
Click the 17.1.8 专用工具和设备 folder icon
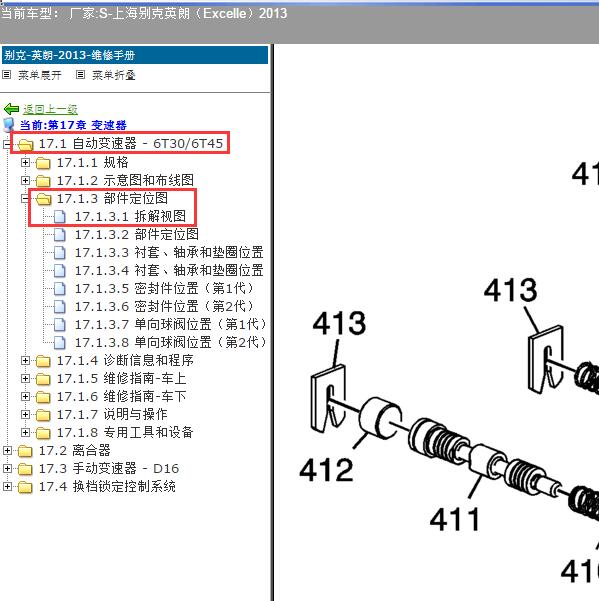43,433
